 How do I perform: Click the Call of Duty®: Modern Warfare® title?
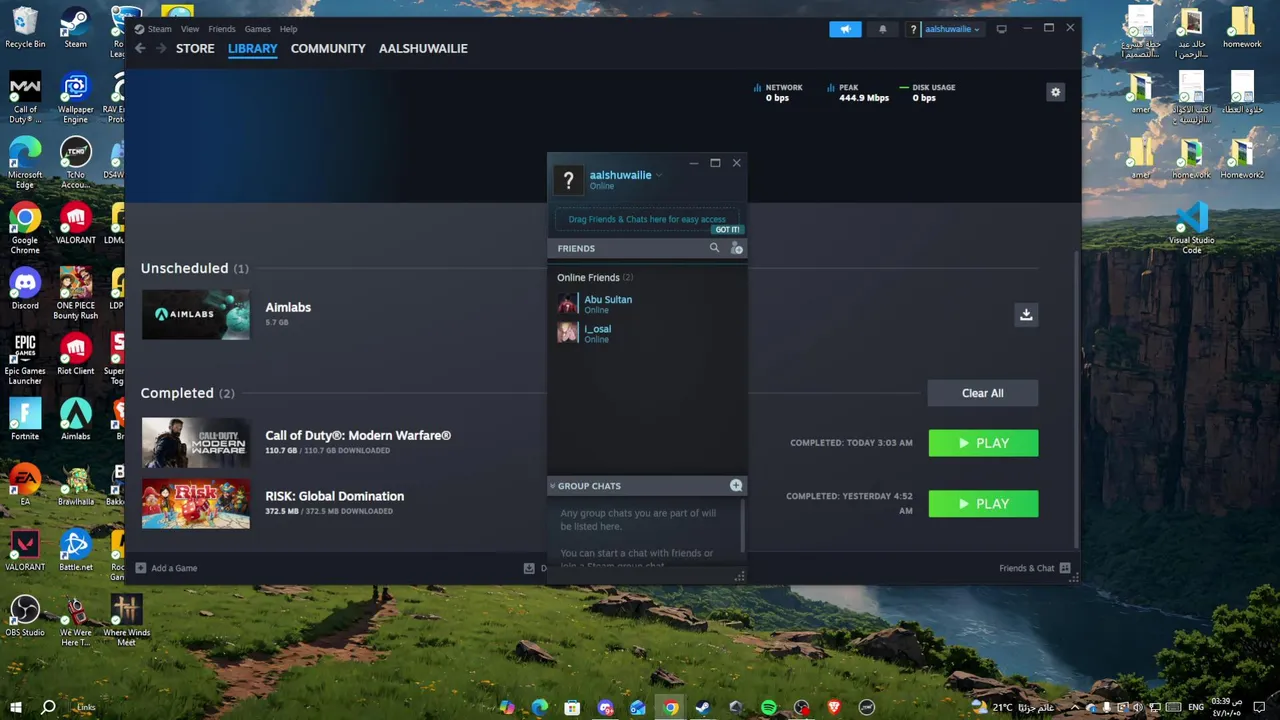coord(358,435)
